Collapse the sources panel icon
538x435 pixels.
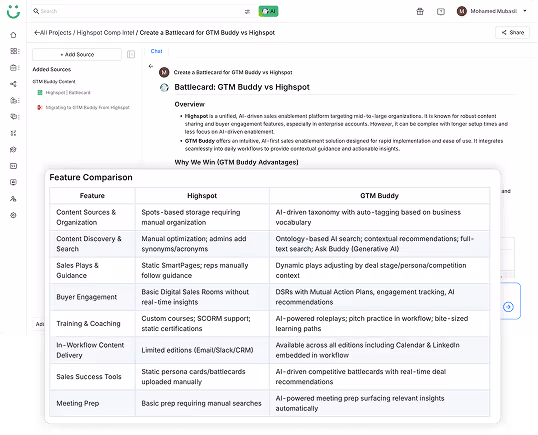(x=131, y=54)
